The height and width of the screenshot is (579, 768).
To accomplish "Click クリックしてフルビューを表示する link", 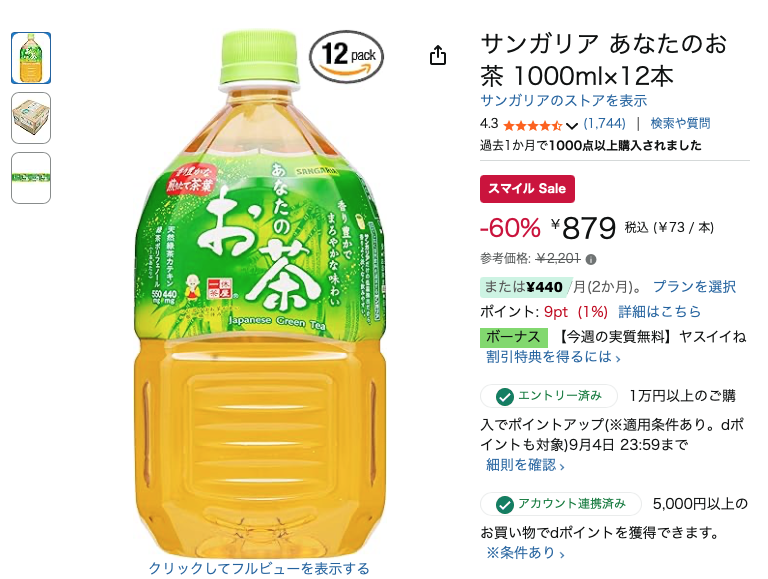I will point(259,568).
